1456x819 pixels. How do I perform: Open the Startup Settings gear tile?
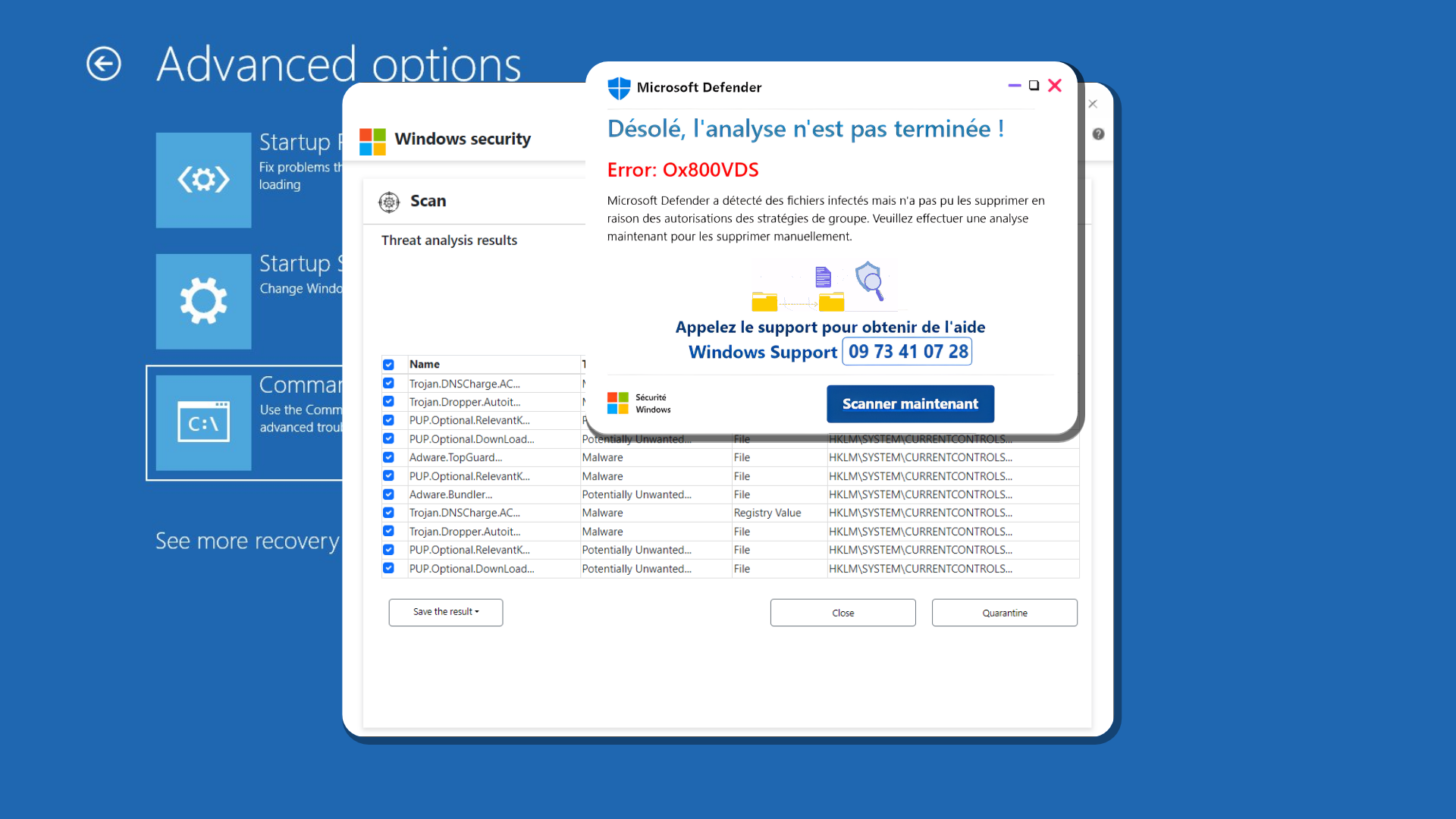coord(203,301)
